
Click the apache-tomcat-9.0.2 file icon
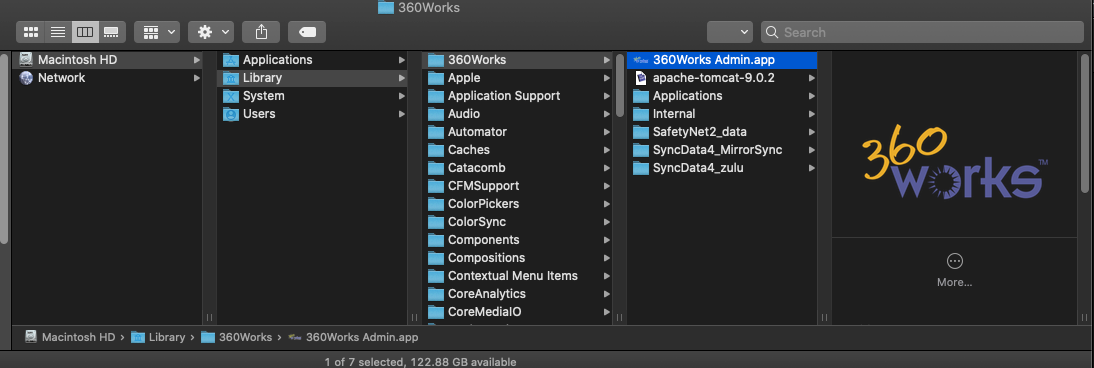click(640, 78)
